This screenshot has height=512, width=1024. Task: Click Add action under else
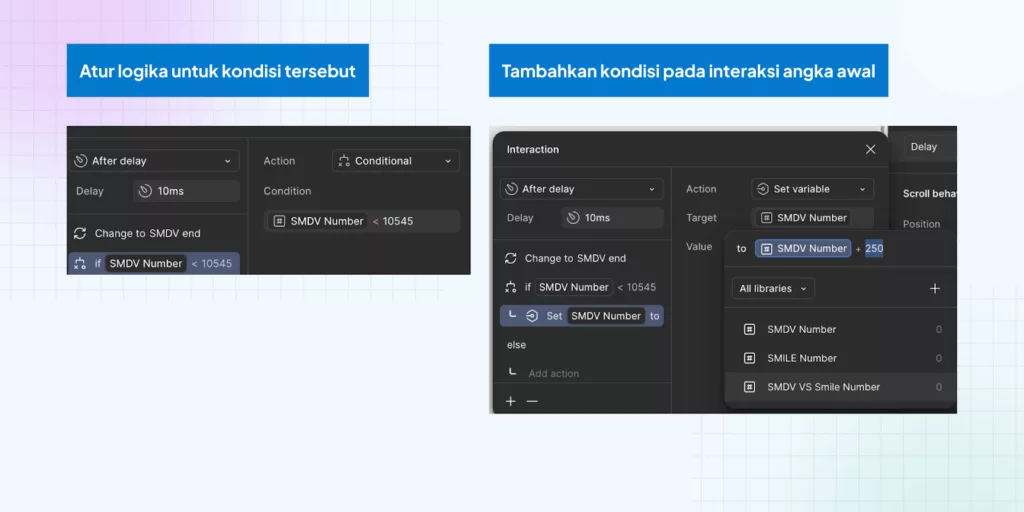tap(553, 373)
